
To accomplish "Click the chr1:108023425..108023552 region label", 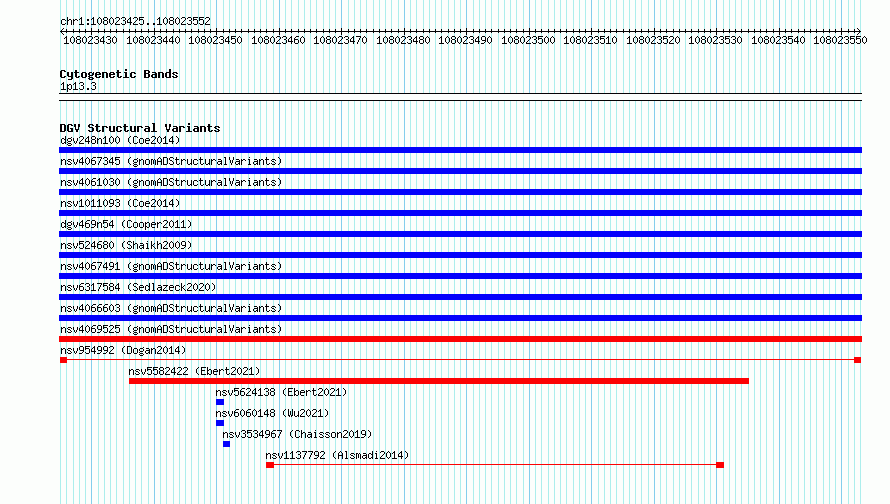I will (135, 21).
